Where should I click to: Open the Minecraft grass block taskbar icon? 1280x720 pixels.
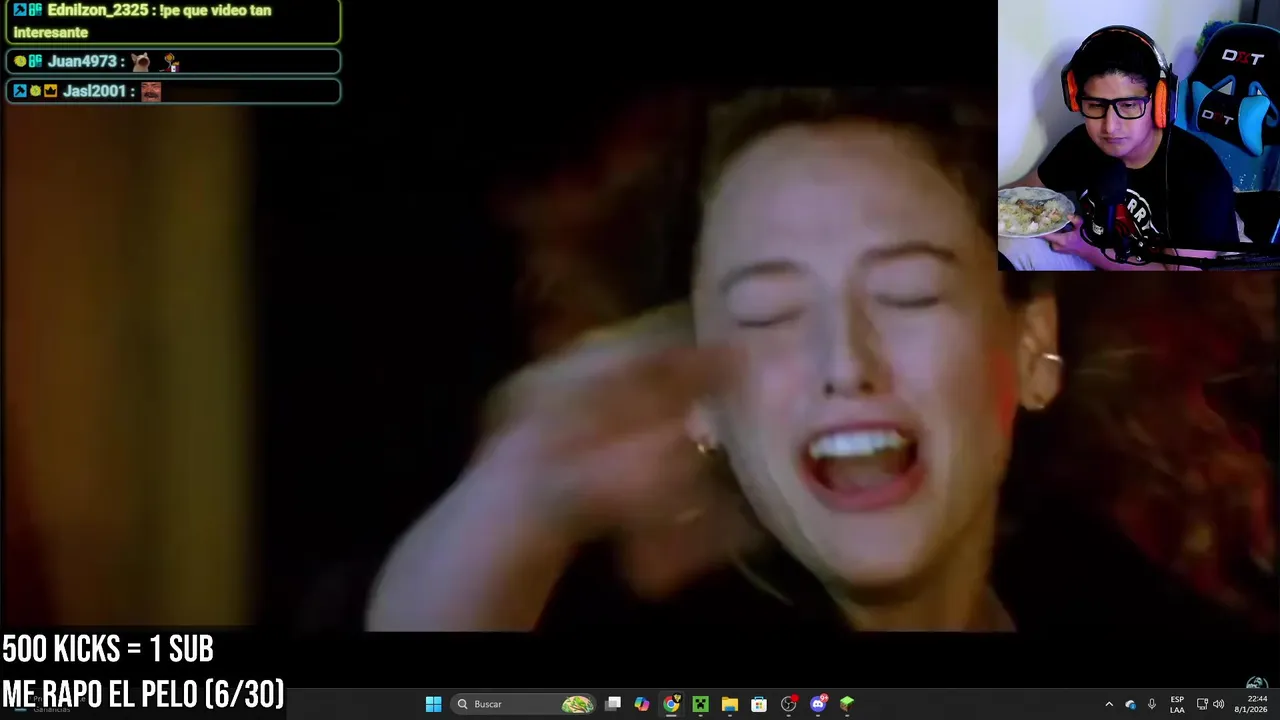[x=847, y=704]
